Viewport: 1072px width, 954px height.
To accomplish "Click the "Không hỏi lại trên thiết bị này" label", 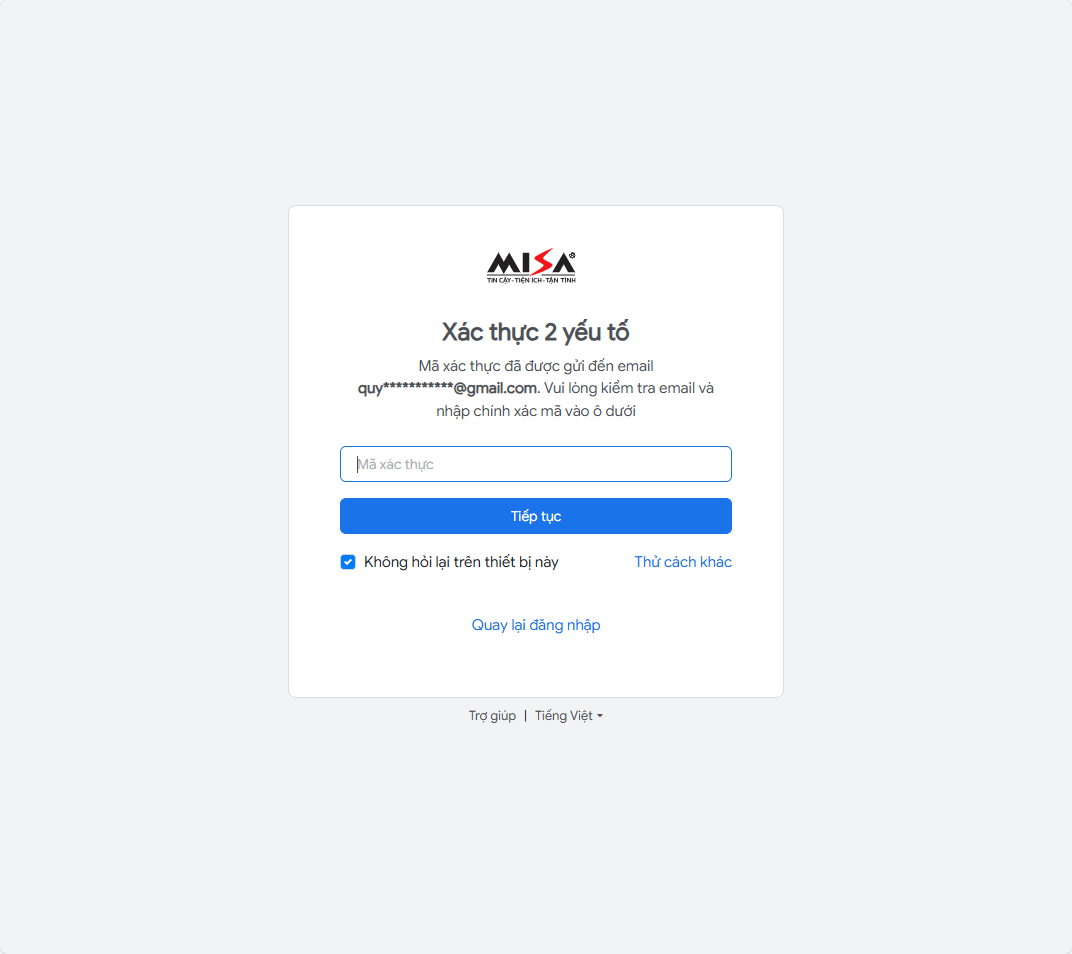I will point(461,562).
